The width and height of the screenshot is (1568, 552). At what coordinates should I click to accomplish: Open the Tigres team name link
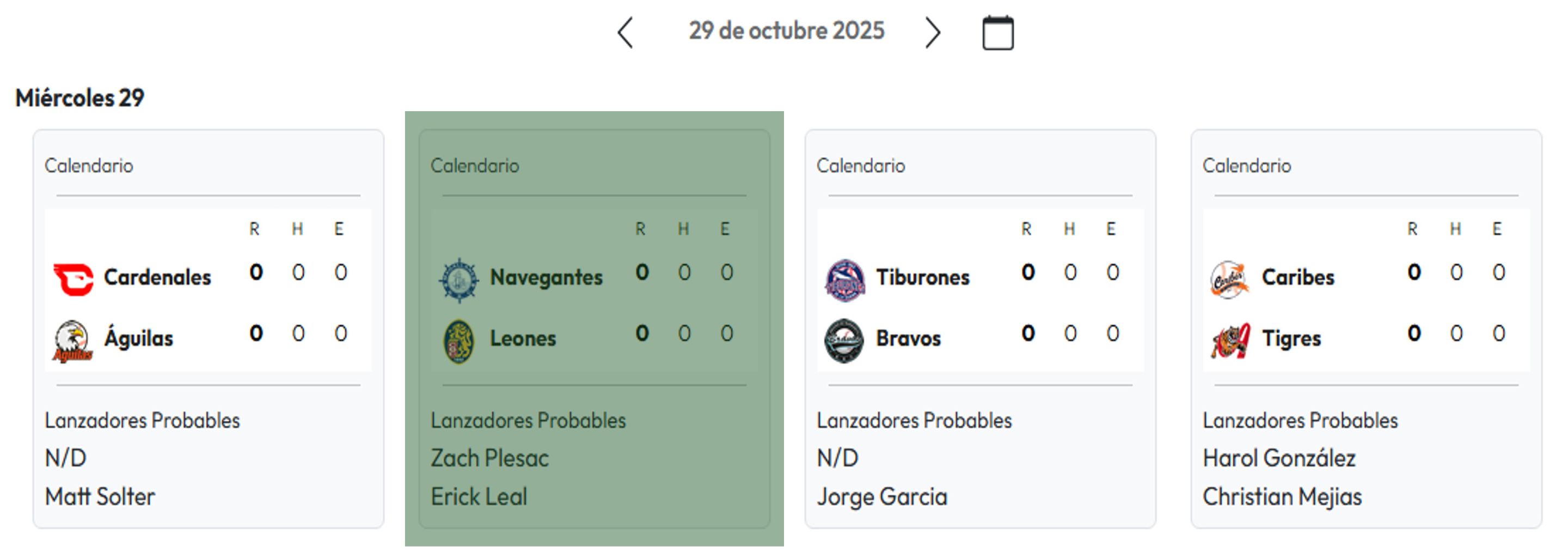[1291, 338]
